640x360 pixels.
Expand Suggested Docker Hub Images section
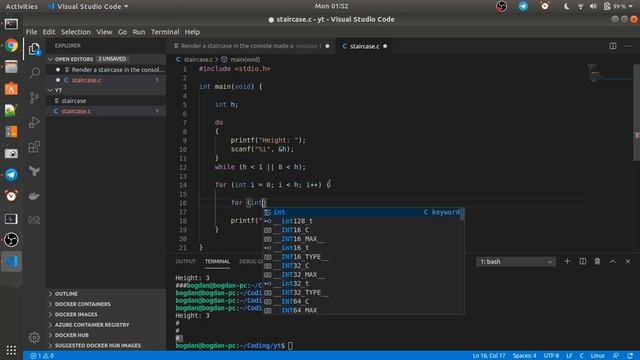coord(106,345)
